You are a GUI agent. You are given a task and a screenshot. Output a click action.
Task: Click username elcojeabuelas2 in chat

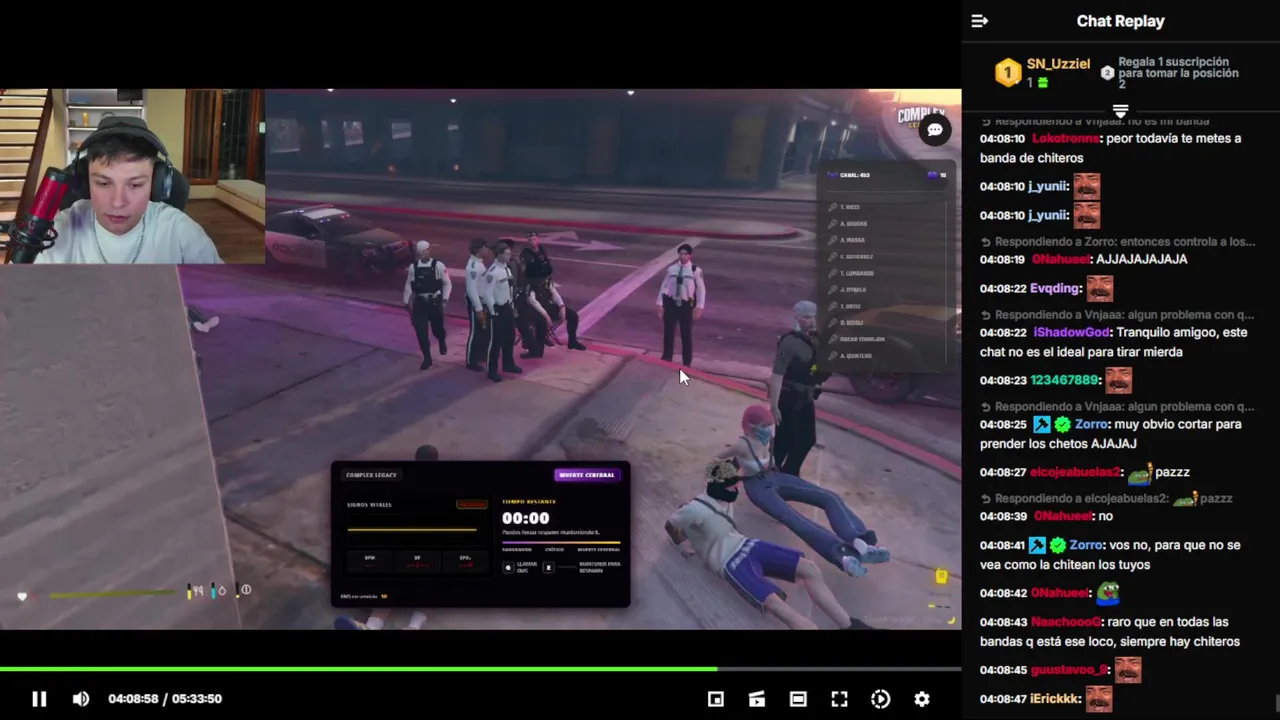click(1077, 472)
